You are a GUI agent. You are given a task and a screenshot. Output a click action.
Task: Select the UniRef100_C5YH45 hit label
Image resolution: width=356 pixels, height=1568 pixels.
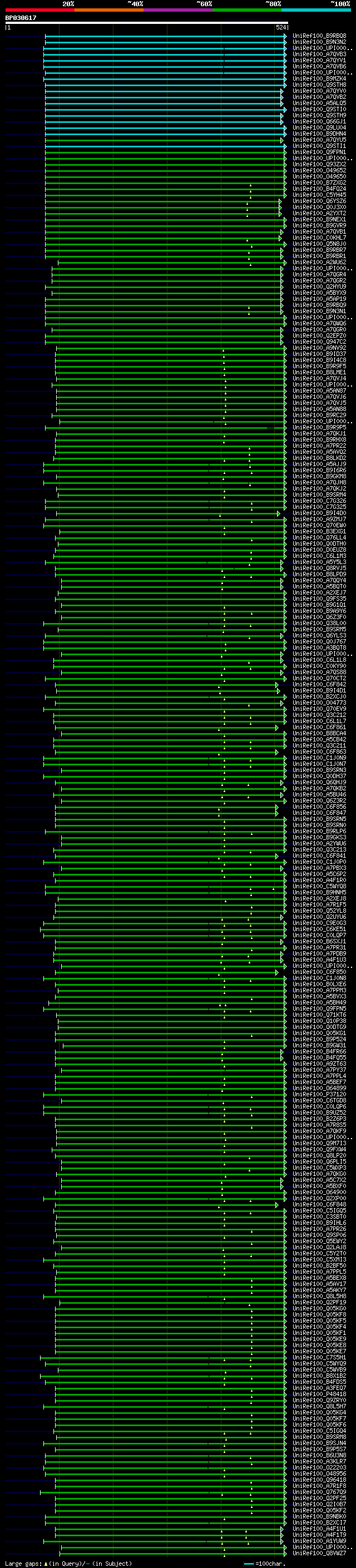pyautogui.click(x=319, y=195)
